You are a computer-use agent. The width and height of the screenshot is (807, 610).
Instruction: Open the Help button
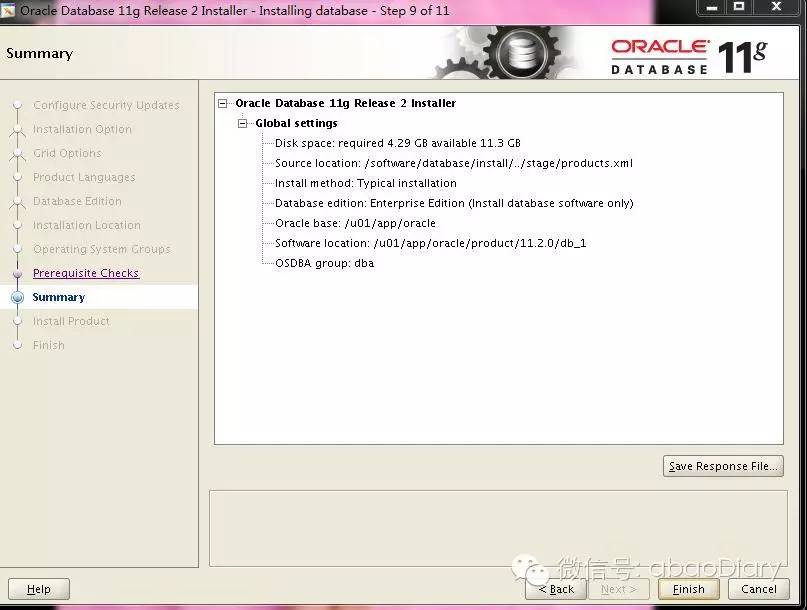click(39, 589)
